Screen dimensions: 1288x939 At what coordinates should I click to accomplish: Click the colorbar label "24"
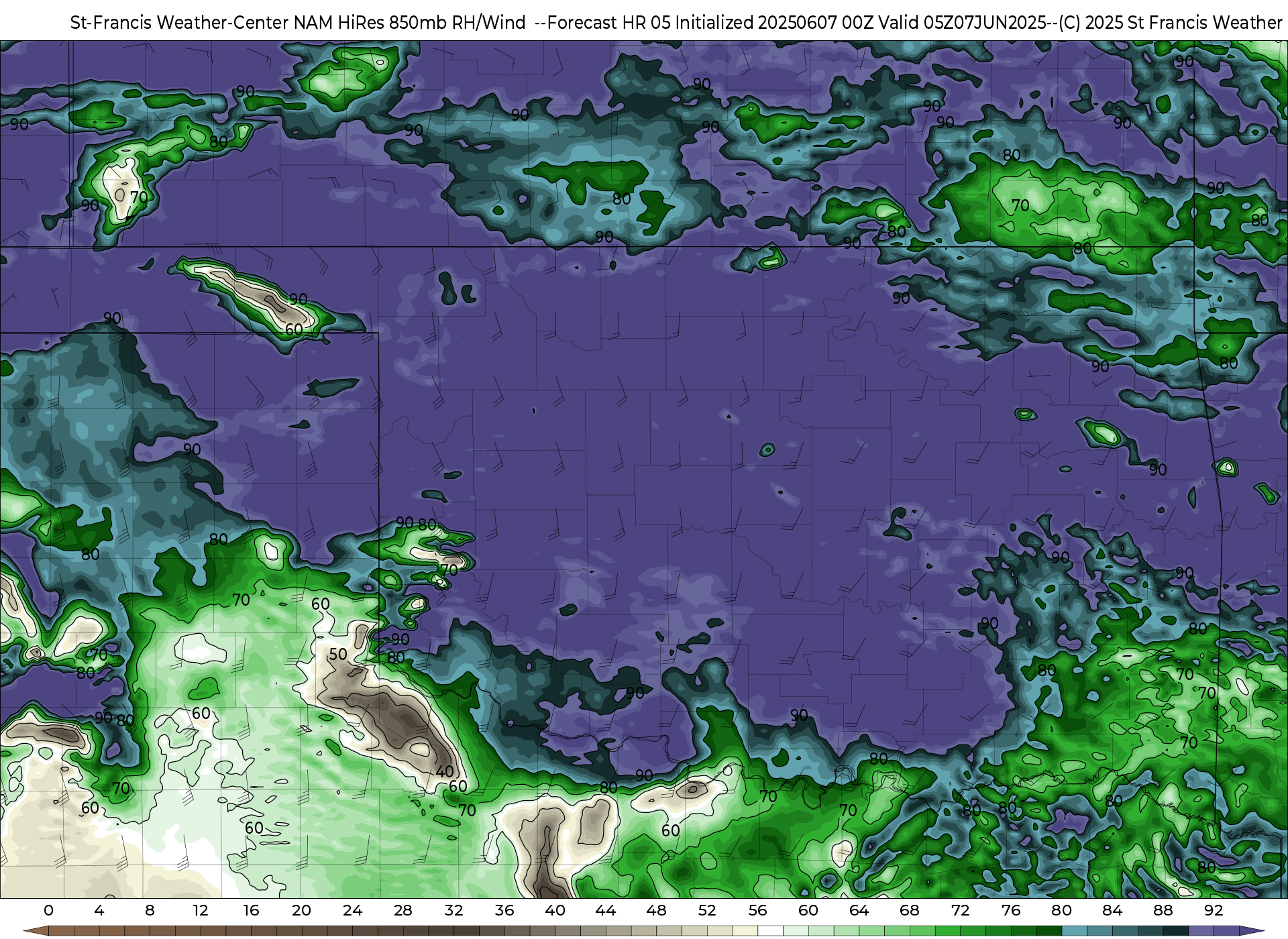(x=352, y=910)
